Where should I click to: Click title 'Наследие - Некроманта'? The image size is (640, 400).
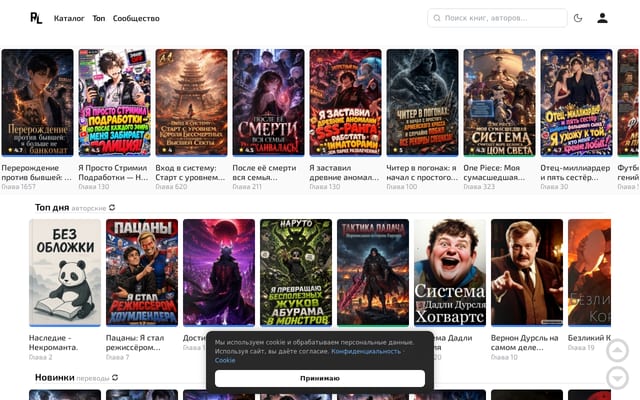[53, 343]
